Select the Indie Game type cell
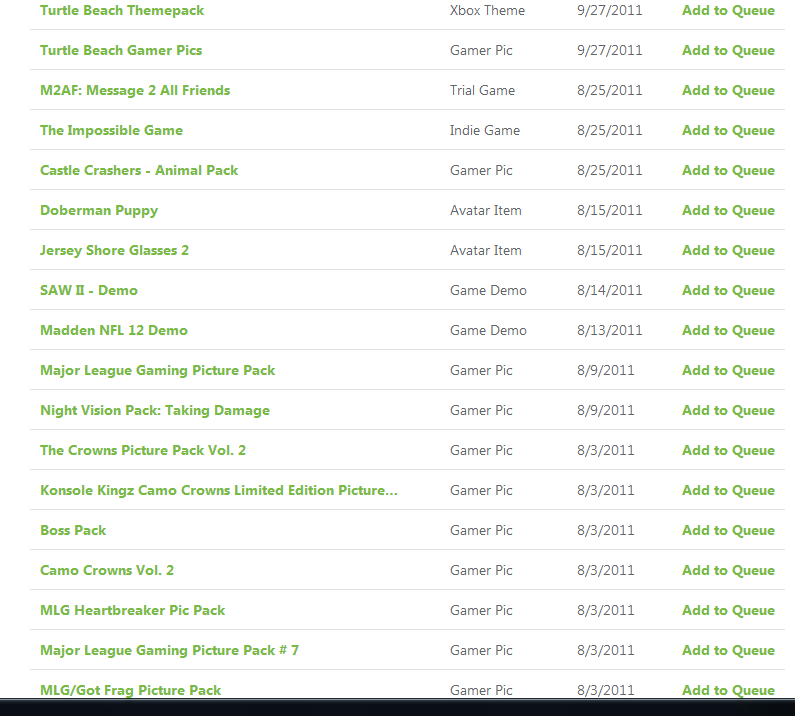 pos(485,131)
